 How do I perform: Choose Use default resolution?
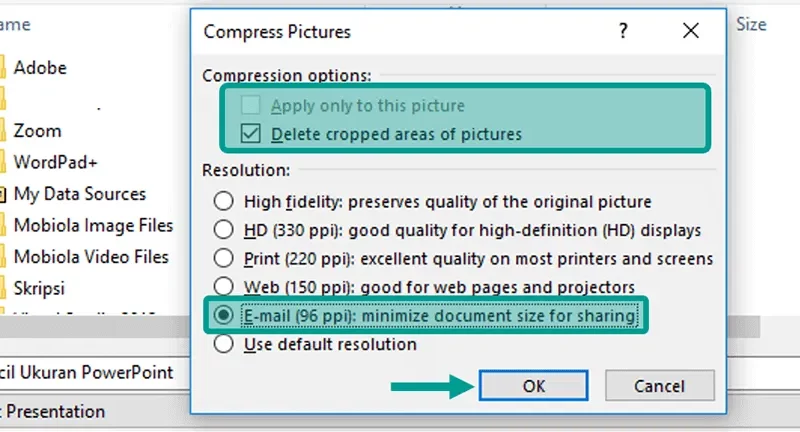pyautogui.click(x=223, y=344)
